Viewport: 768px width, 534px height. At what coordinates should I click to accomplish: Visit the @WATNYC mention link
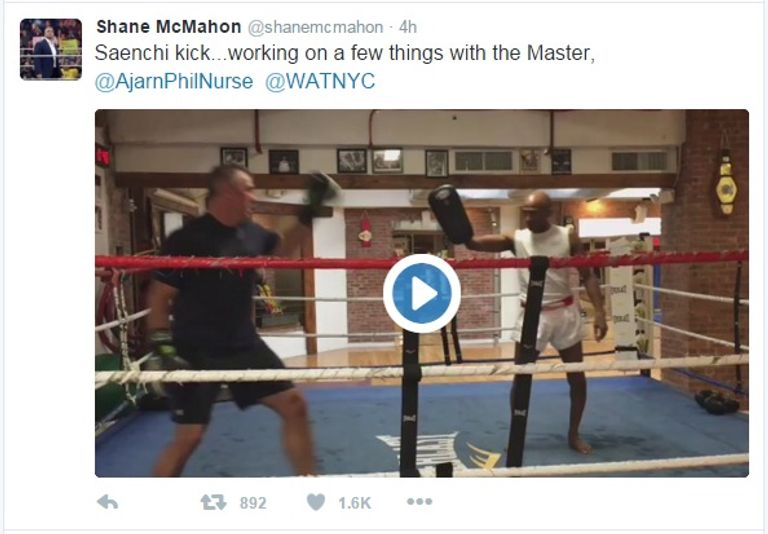click(320, 81)
